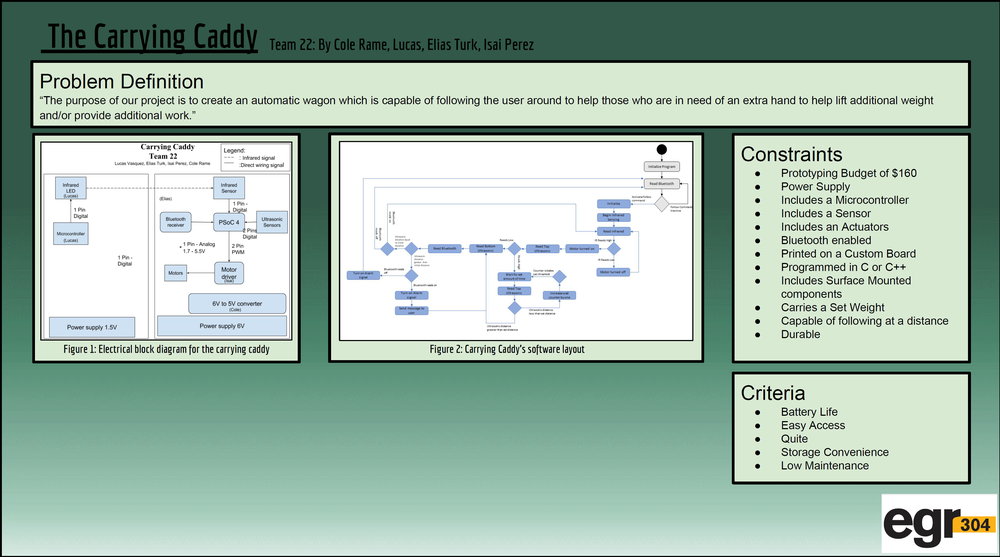Image resolution: width=1000 pixels, height=557 pixels.
Task: Select the 'Power Supply' constraint bullet
Action: (815, 186)
